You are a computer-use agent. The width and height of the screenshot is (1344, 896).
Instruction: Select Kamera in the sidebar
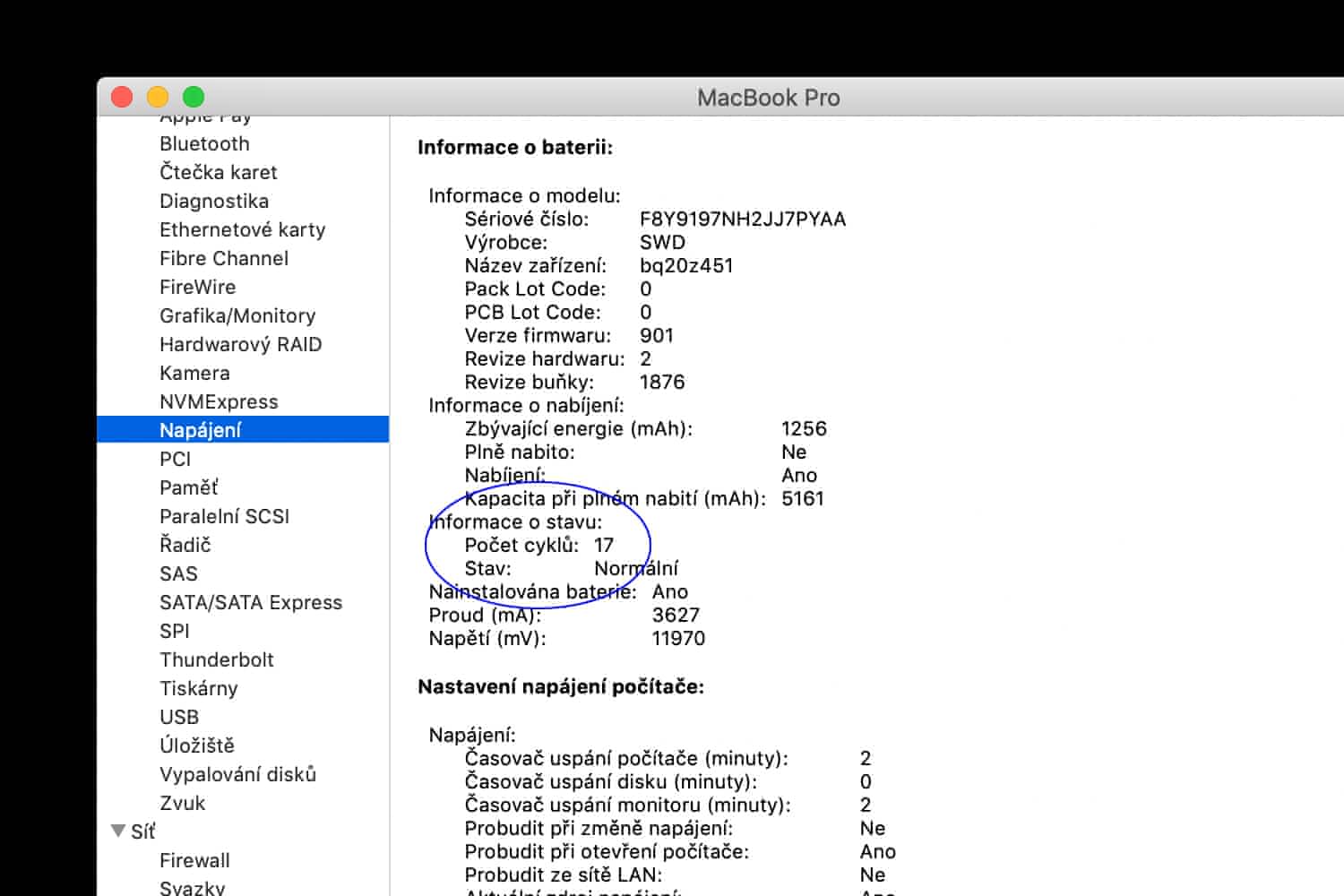pos(194,373)
